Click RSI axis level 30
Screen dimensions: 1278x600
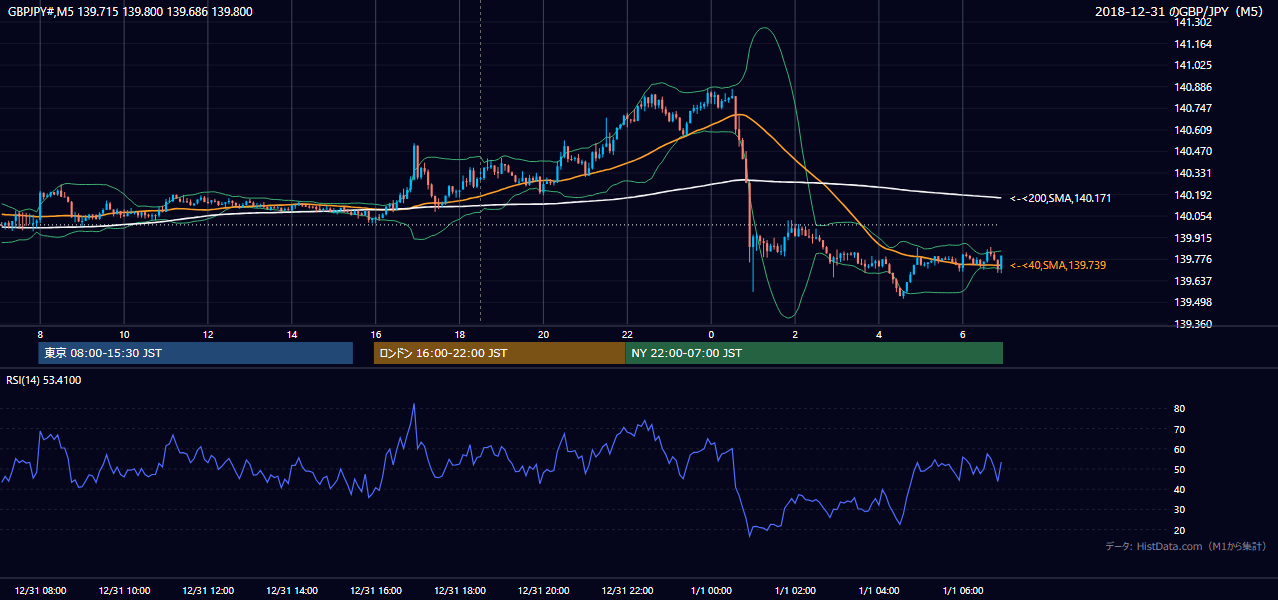tap(1180, 510)
